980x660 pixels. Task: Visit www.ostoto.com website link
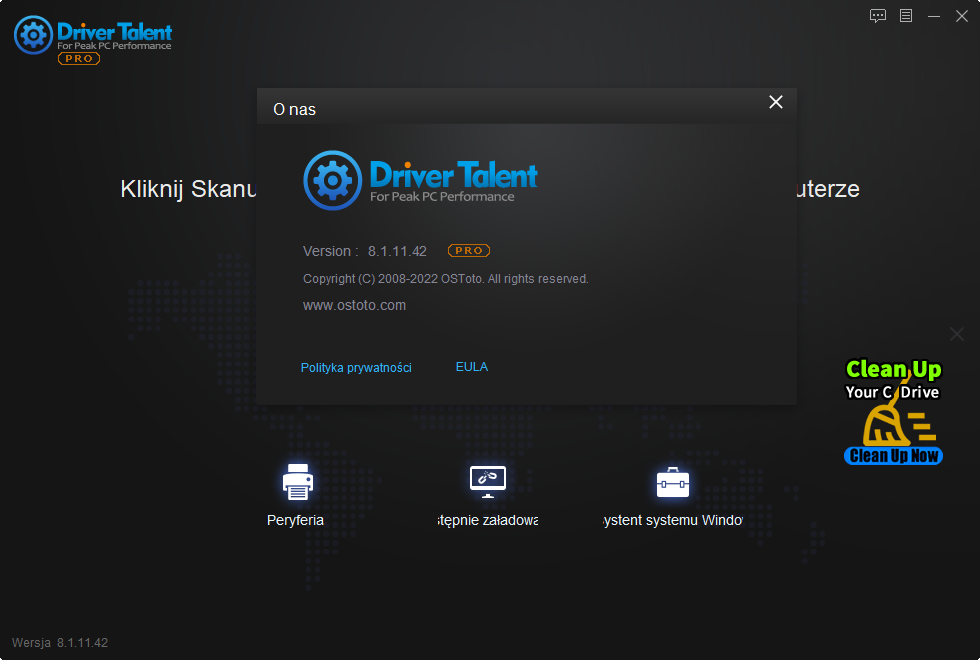pyautogui.click(x=354, y=305)
